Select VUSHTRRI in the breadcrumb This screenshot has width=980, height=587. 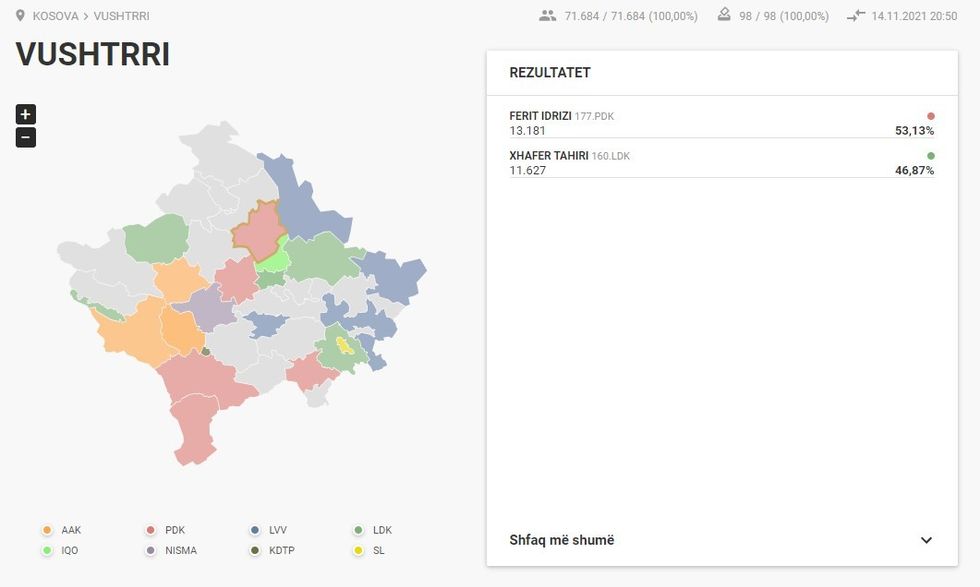point(121,17)
